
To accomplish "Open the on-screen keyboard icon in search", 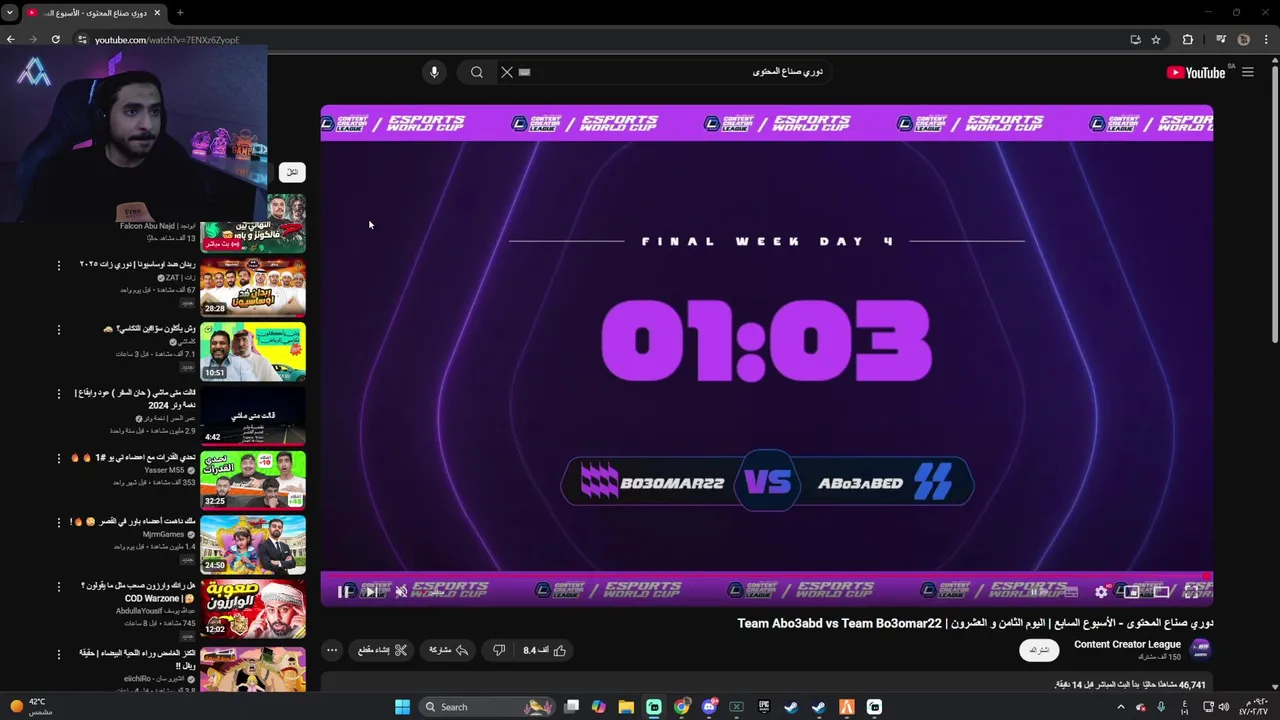I will 524,72.
